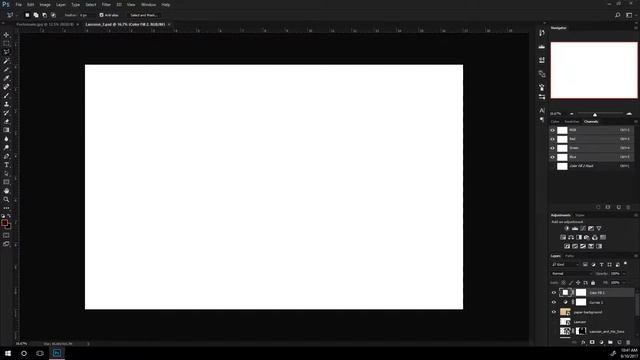Image resolution: width=640 pixels, height=360 pixels.
Task: Toggle the Anti-alias checkbox
Action: [102, 15]
